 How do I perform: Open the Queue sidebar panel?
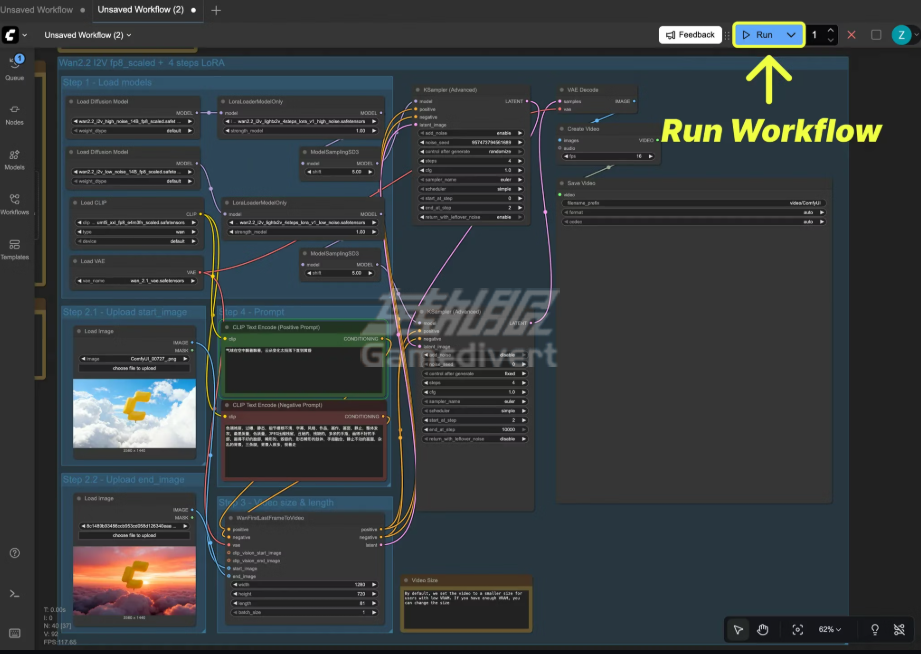coord(15,67)
